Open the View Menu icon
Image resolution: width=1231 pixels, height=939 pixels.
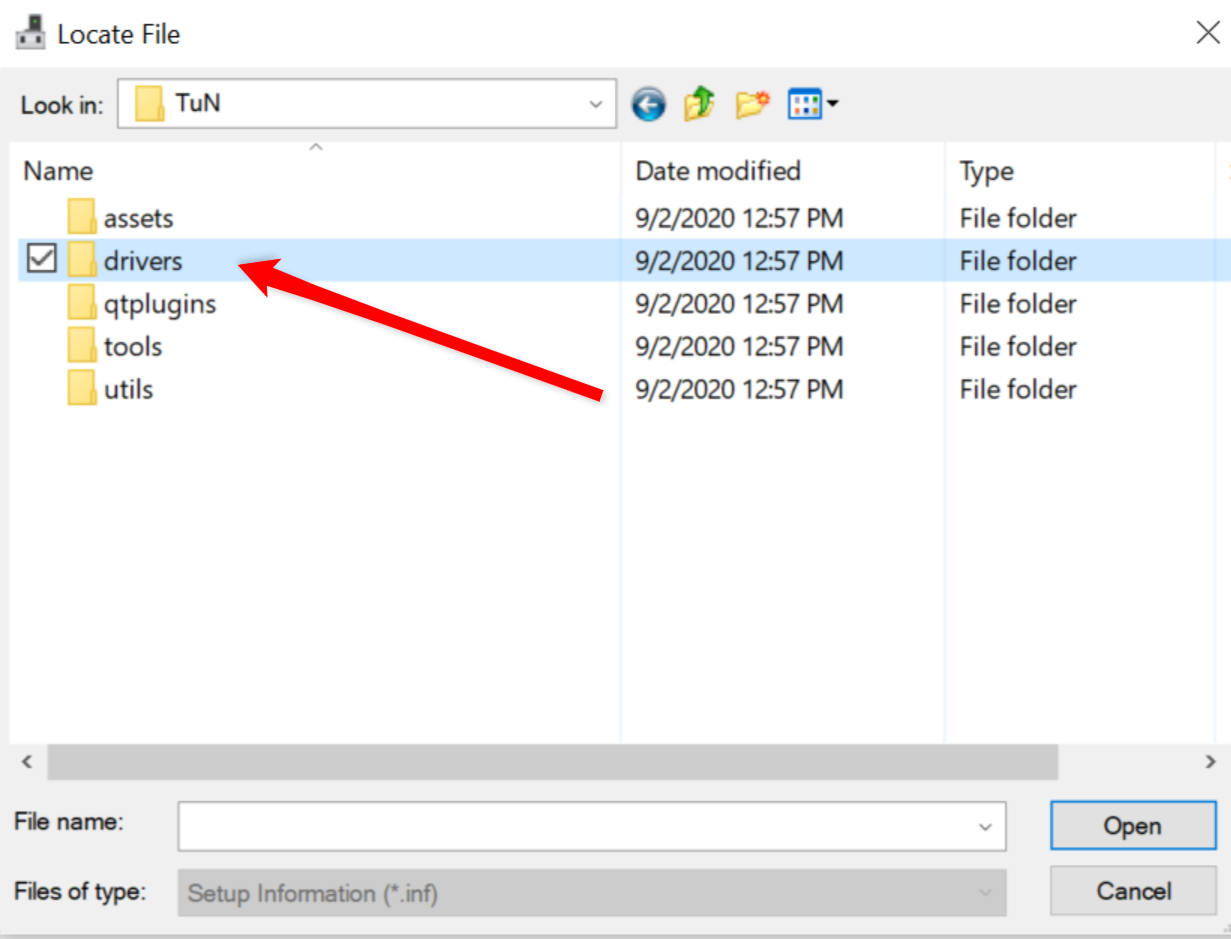point(813,104)
